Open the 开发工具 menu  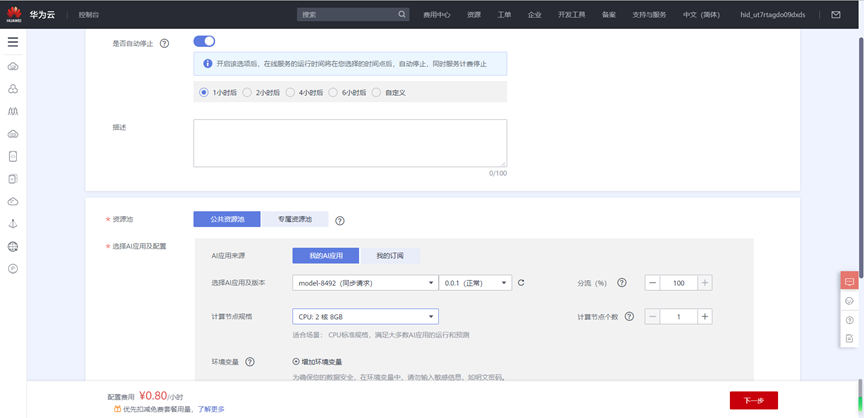tap(571, 15)
